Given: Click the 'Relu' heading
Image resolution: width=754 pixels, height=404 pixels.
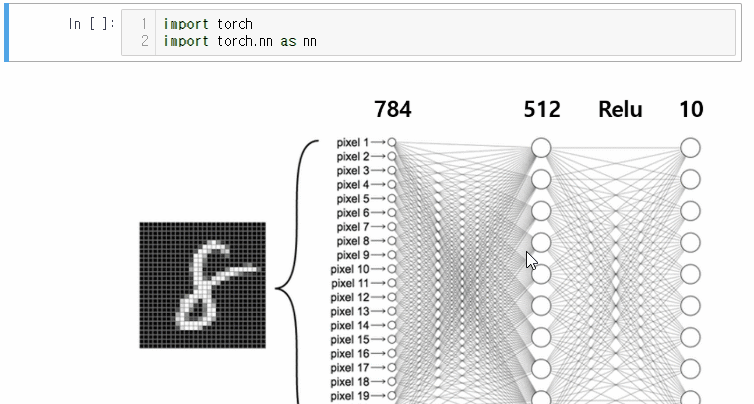Looking at the screenshot, I should [x=620, y=109].
